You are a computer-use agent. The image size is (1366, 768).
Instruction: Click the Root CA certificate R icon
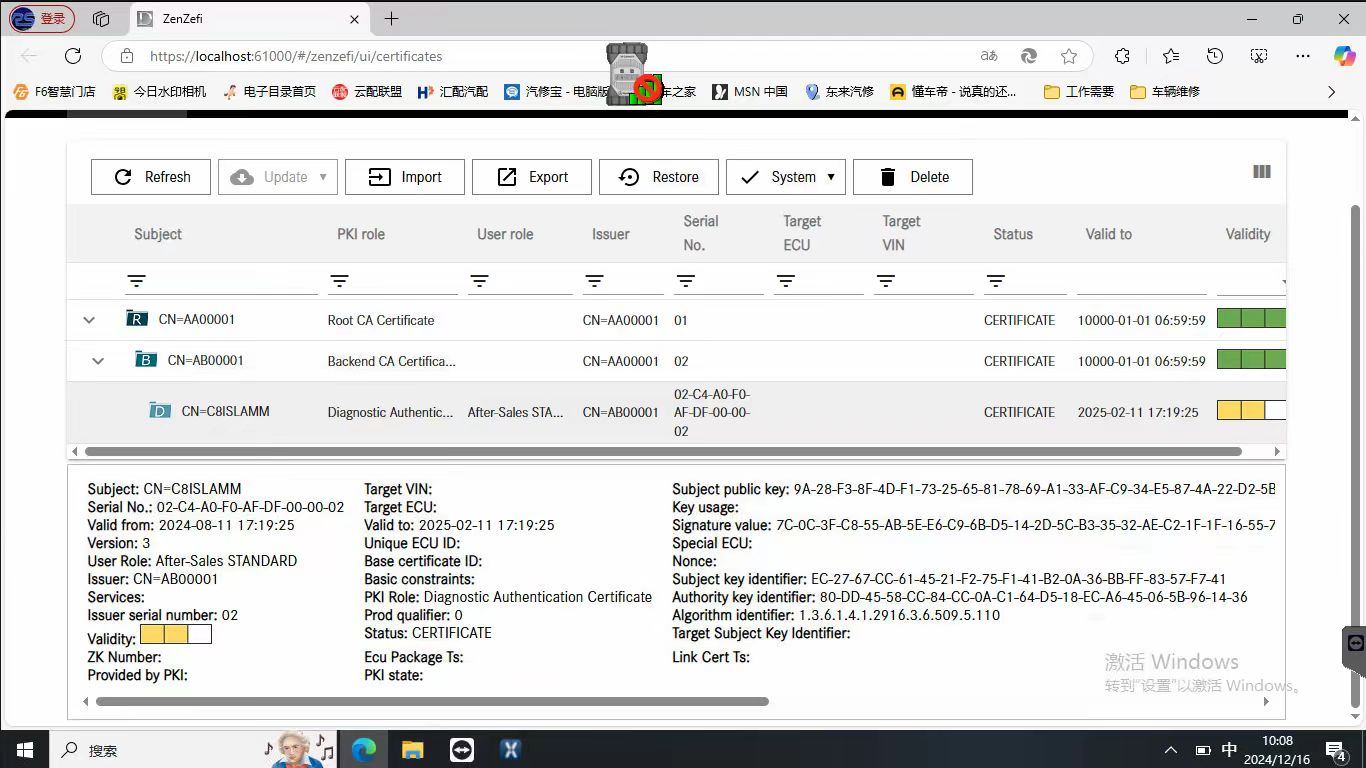[137, 319]
